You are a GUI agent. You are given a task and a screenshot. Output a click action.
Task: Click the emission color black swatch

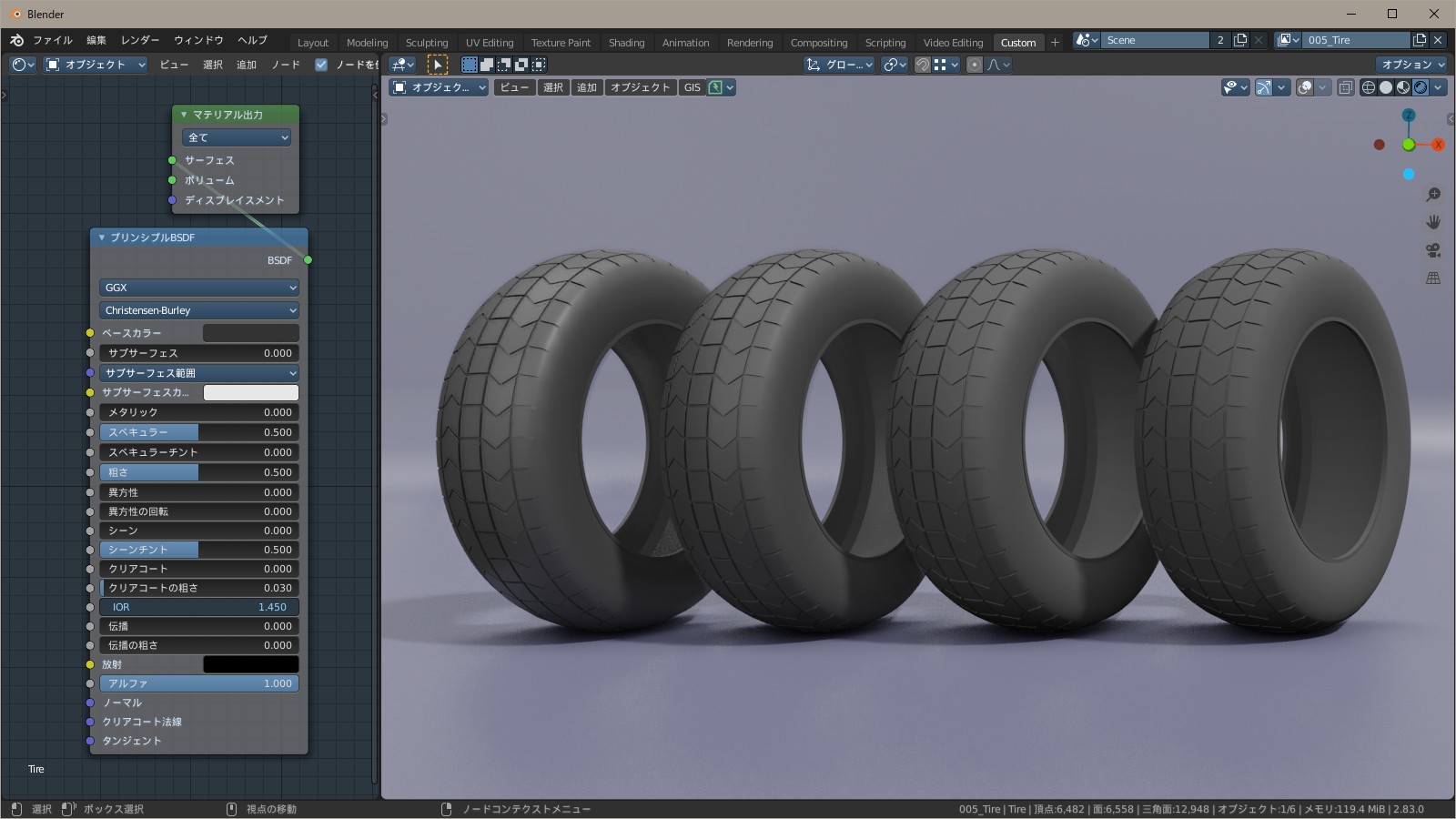pos(250,664)
